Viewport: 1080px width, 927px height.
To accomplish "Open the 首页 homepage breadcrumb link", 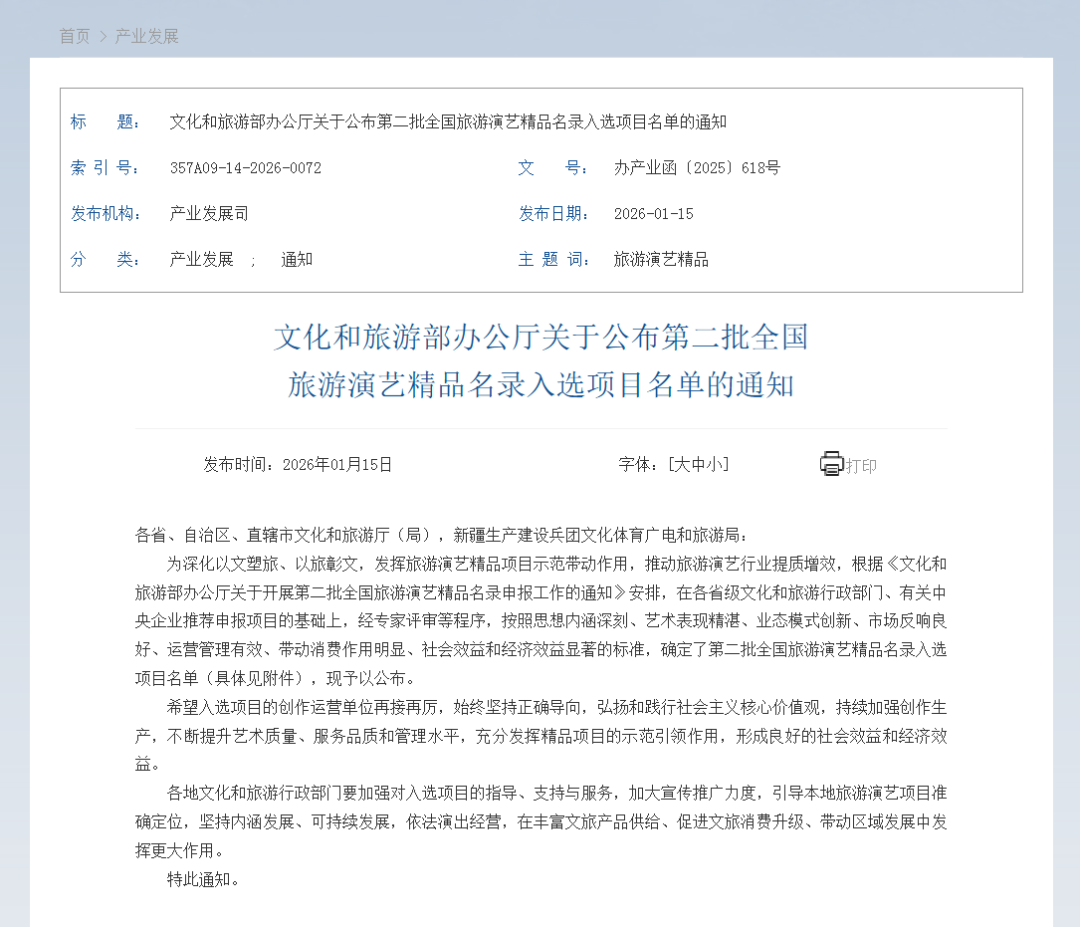I will pyautogui.click(x=74, y=36).
